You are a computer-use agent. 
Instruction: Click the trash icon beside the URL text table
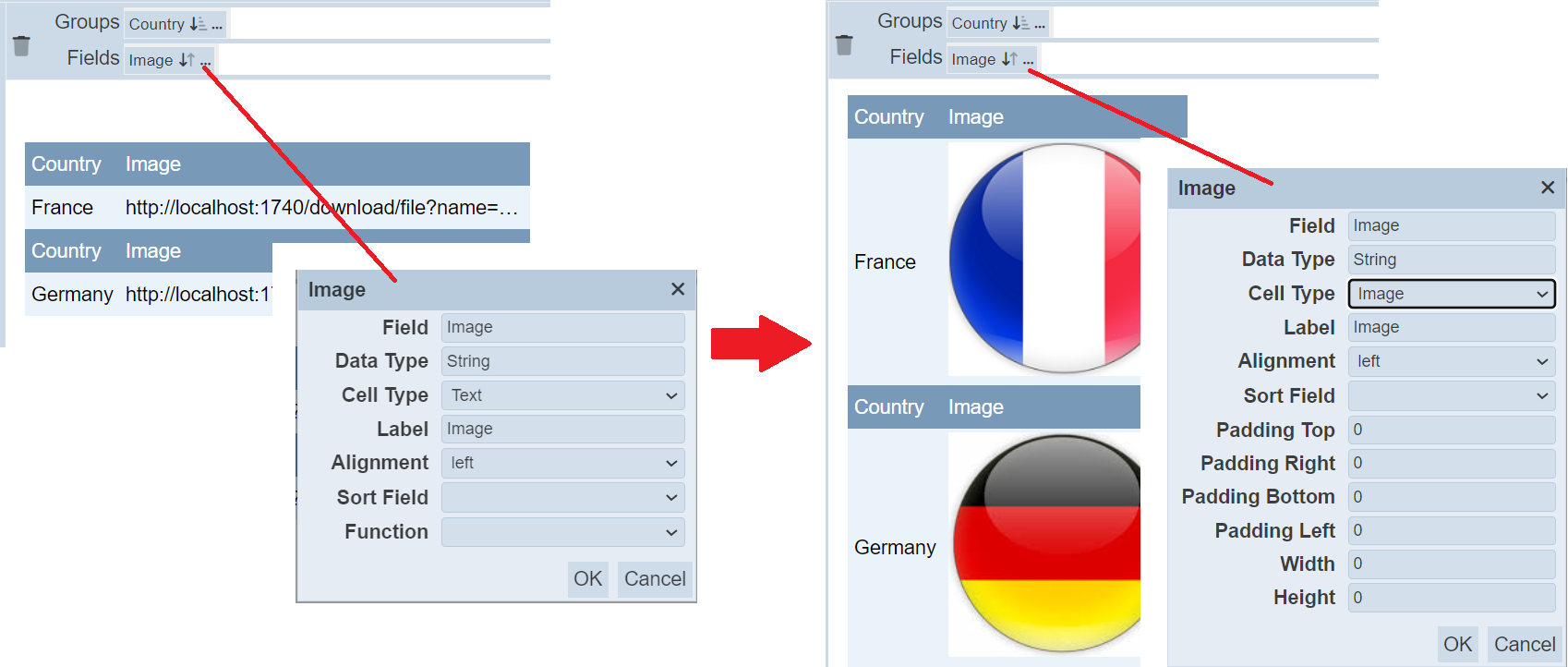pos(21,45)
